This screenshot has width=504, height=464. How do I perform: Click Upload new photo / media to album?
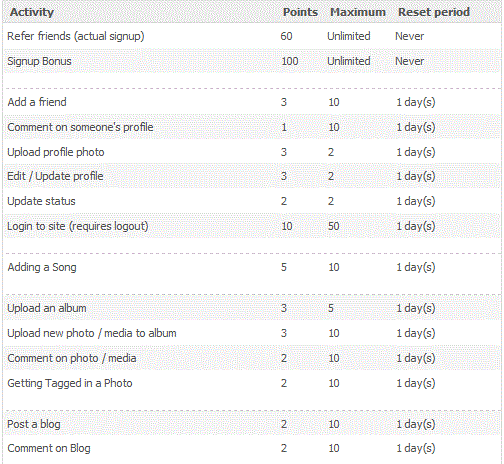92,333
